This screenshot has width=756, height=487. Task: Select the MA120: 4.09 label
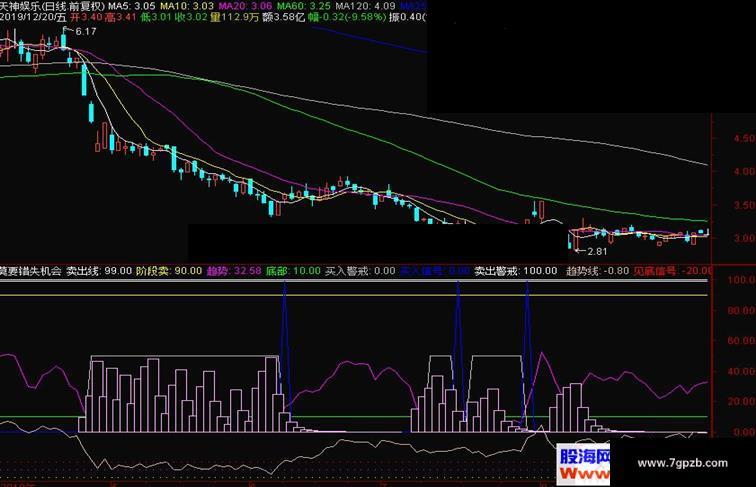[x=365, y=6]
